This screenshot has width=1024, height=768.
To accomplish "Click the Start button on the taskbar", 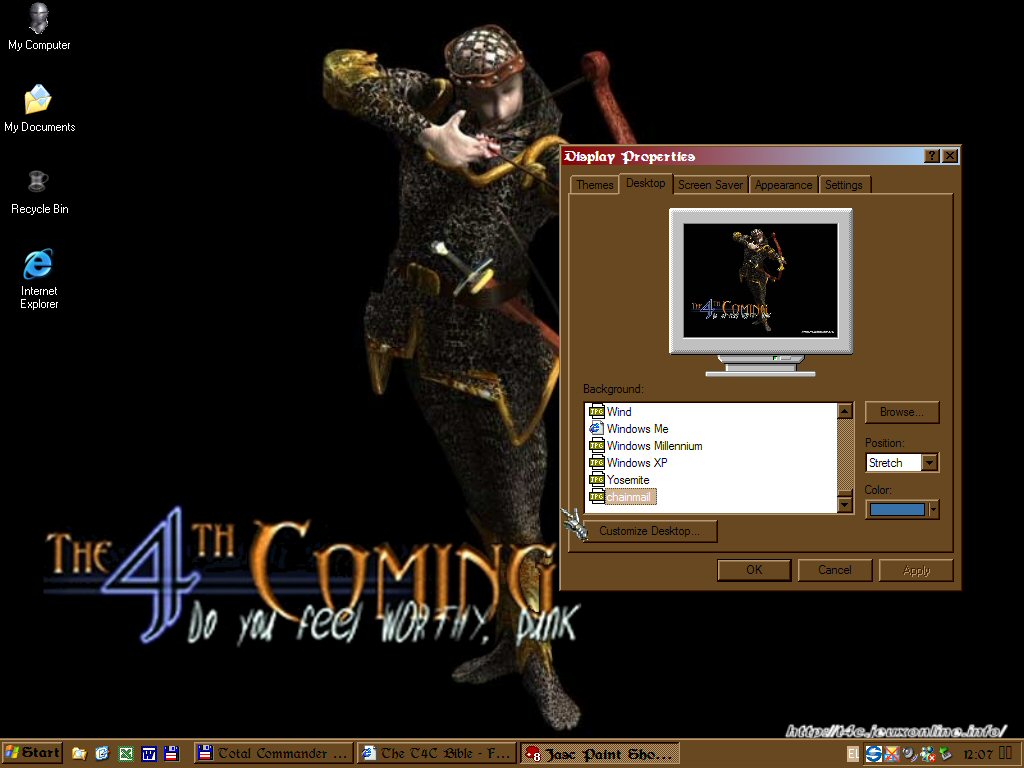I will 32,753.
